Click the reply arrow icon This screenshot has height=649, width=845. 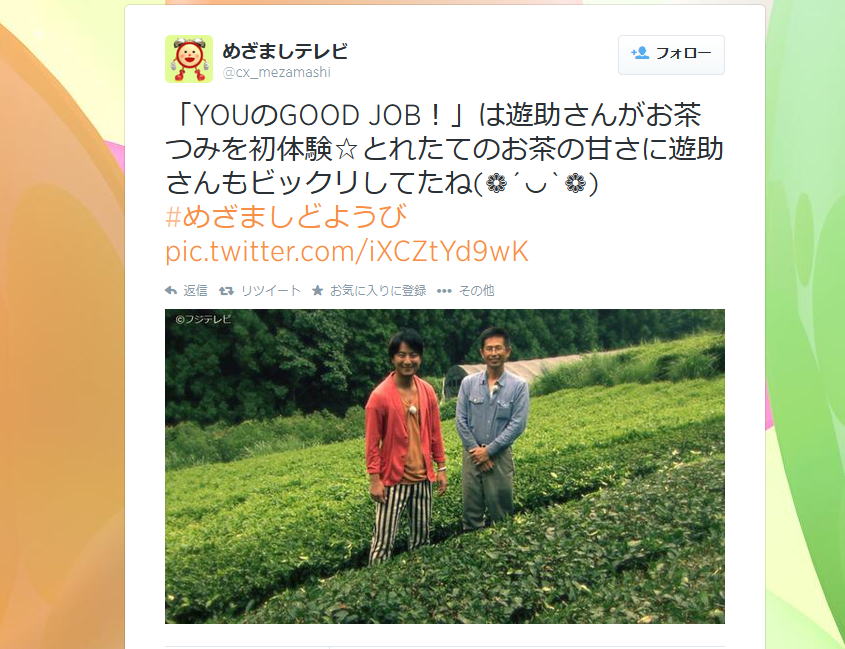[171, 291]
